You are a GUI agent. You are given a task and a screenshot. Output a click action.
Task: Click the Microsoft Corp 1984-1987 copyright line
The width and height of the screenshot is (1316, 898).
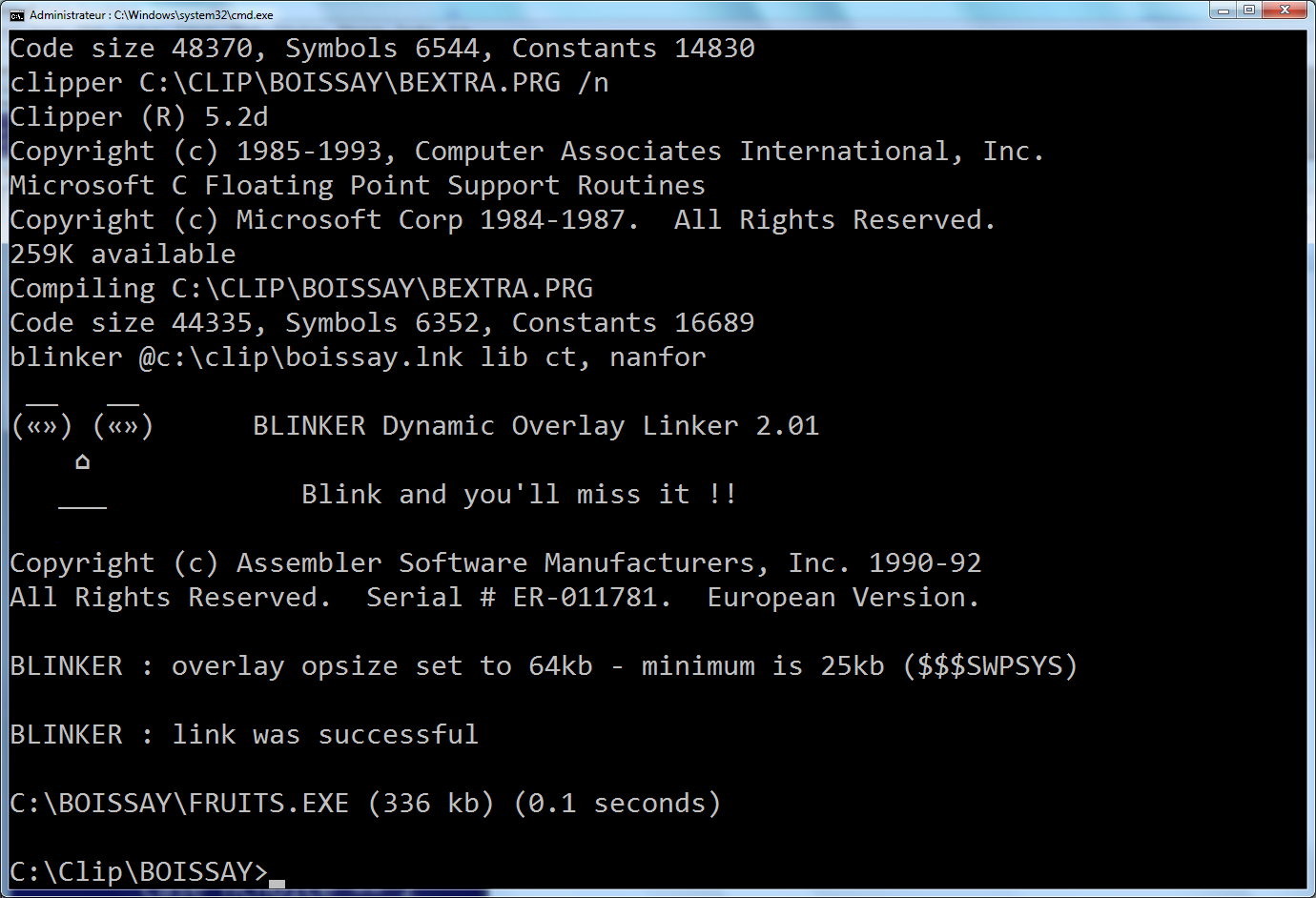[x=503, y=220]
